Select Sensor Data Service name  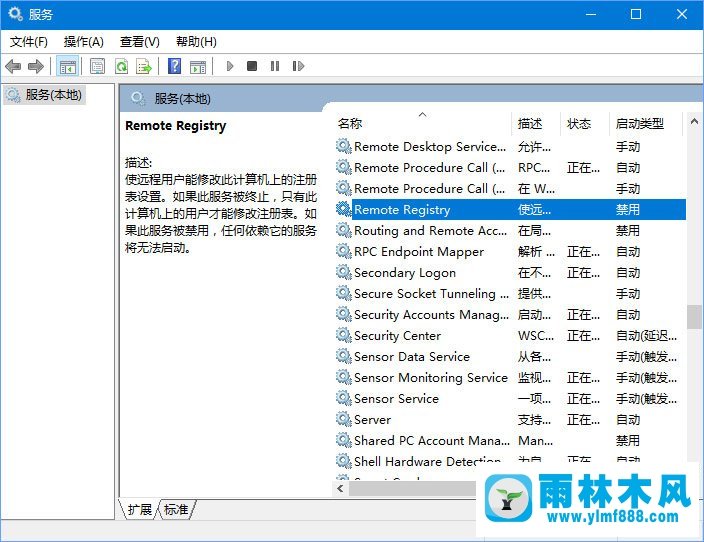412,357
